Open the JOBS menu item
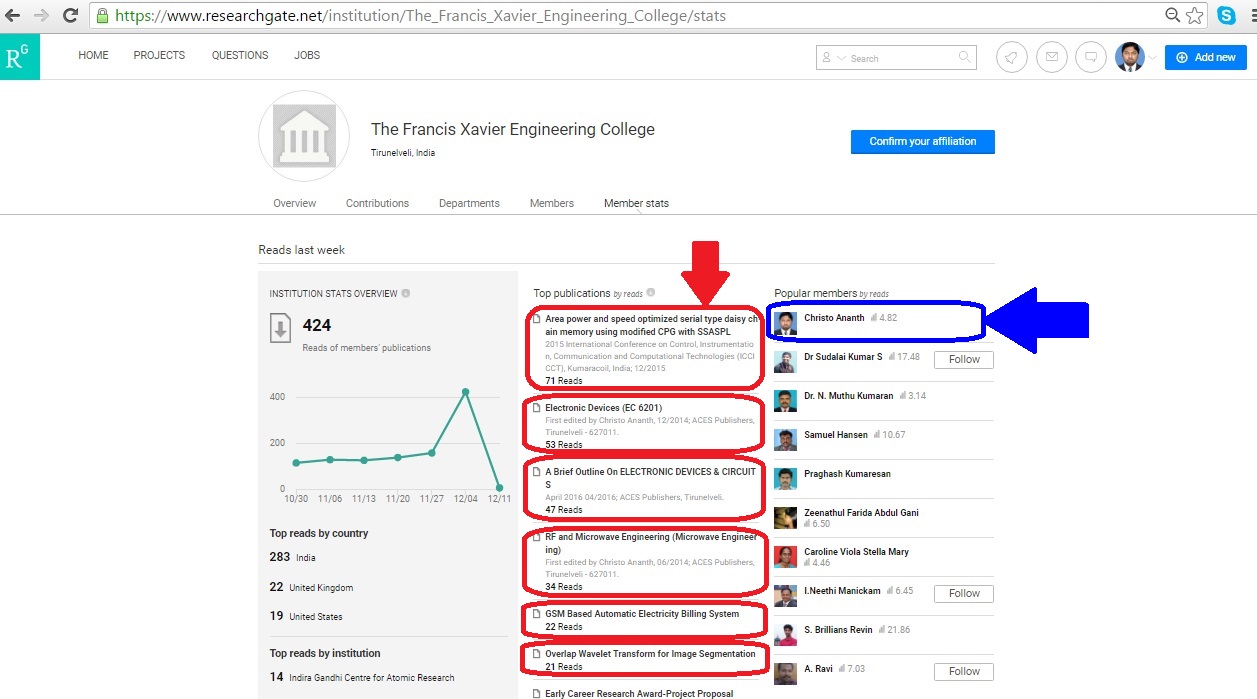 point(307,56)
